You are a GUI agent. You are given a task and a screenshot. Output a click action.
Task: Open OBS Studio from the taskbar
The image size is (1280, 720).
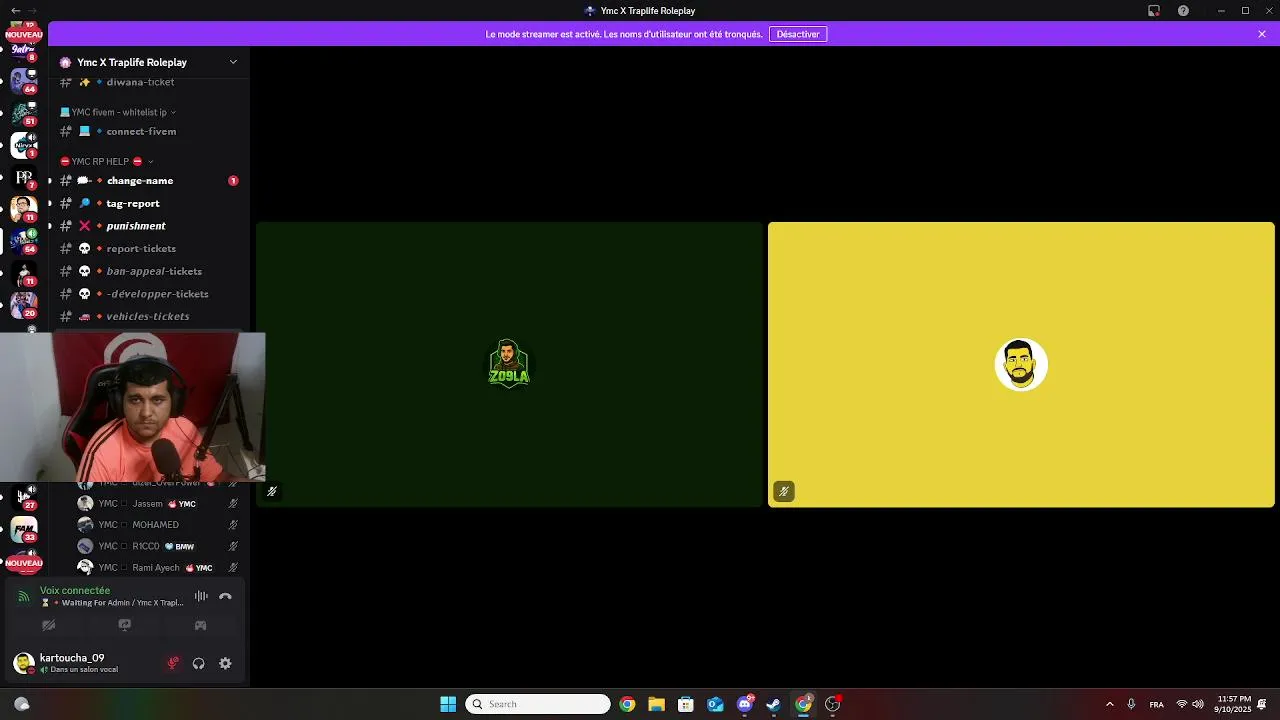(x=833, y=704)
